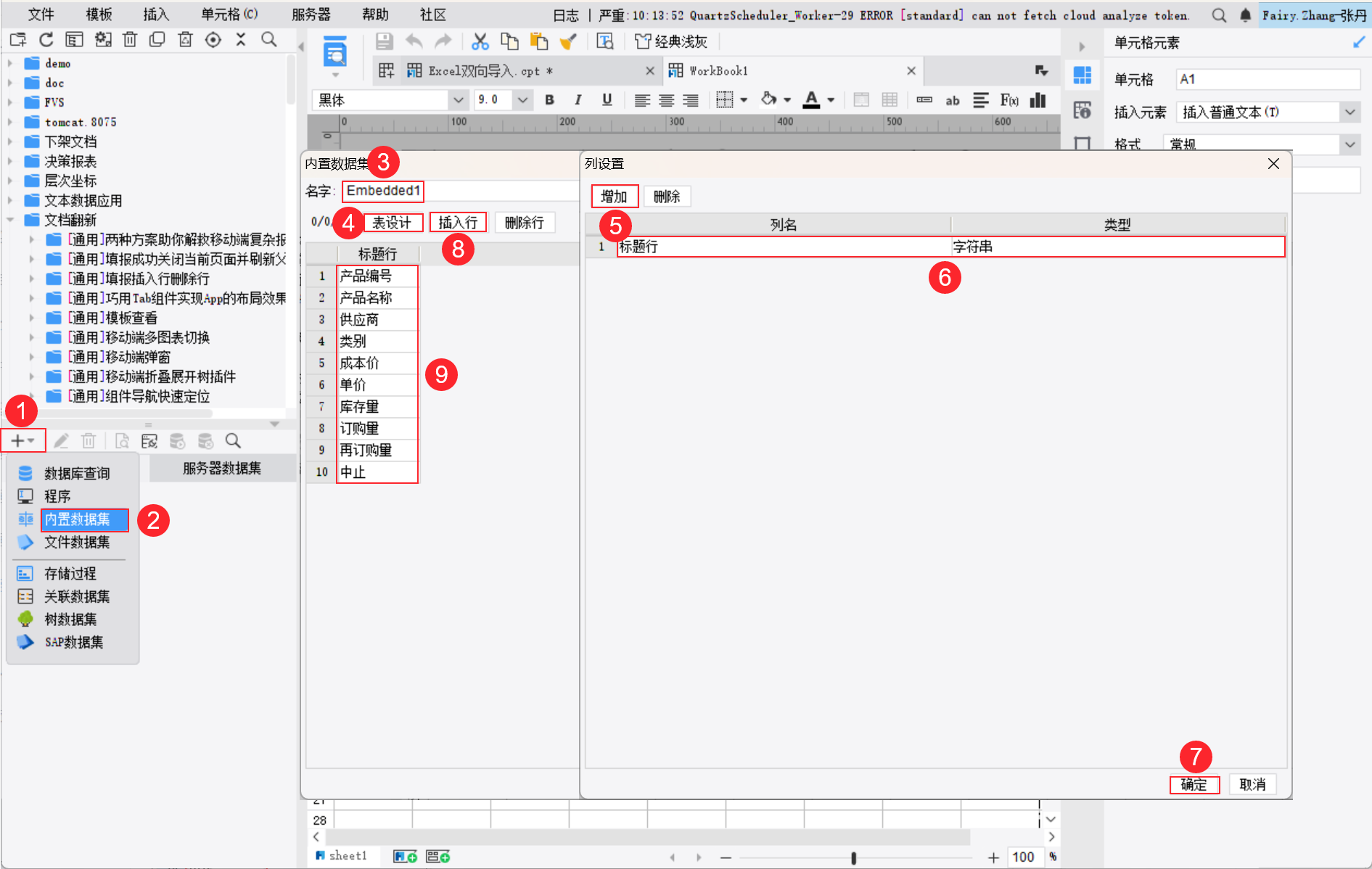Open the 模板 menu
This screenshot has width=1372, height=869.
[x=99, y=15]
